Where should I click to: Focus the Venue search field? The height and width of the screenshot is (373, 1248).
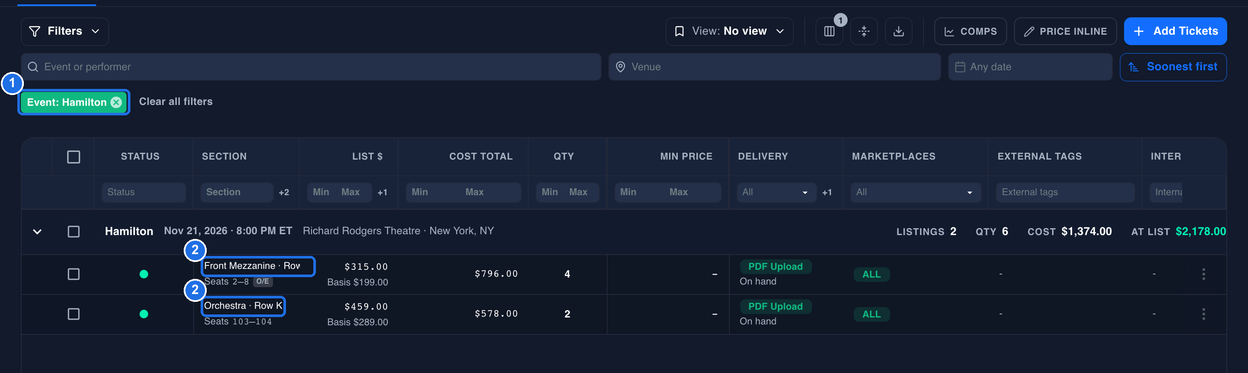click(x=775, y=67)
